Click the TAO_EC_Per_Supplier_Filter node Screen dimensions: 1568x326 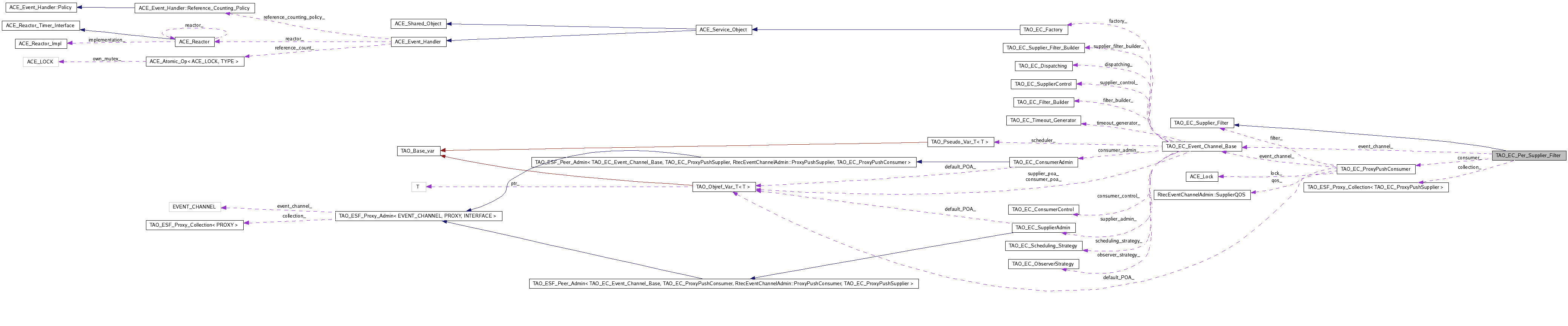pyautogui.click(x=1528, y=155)
